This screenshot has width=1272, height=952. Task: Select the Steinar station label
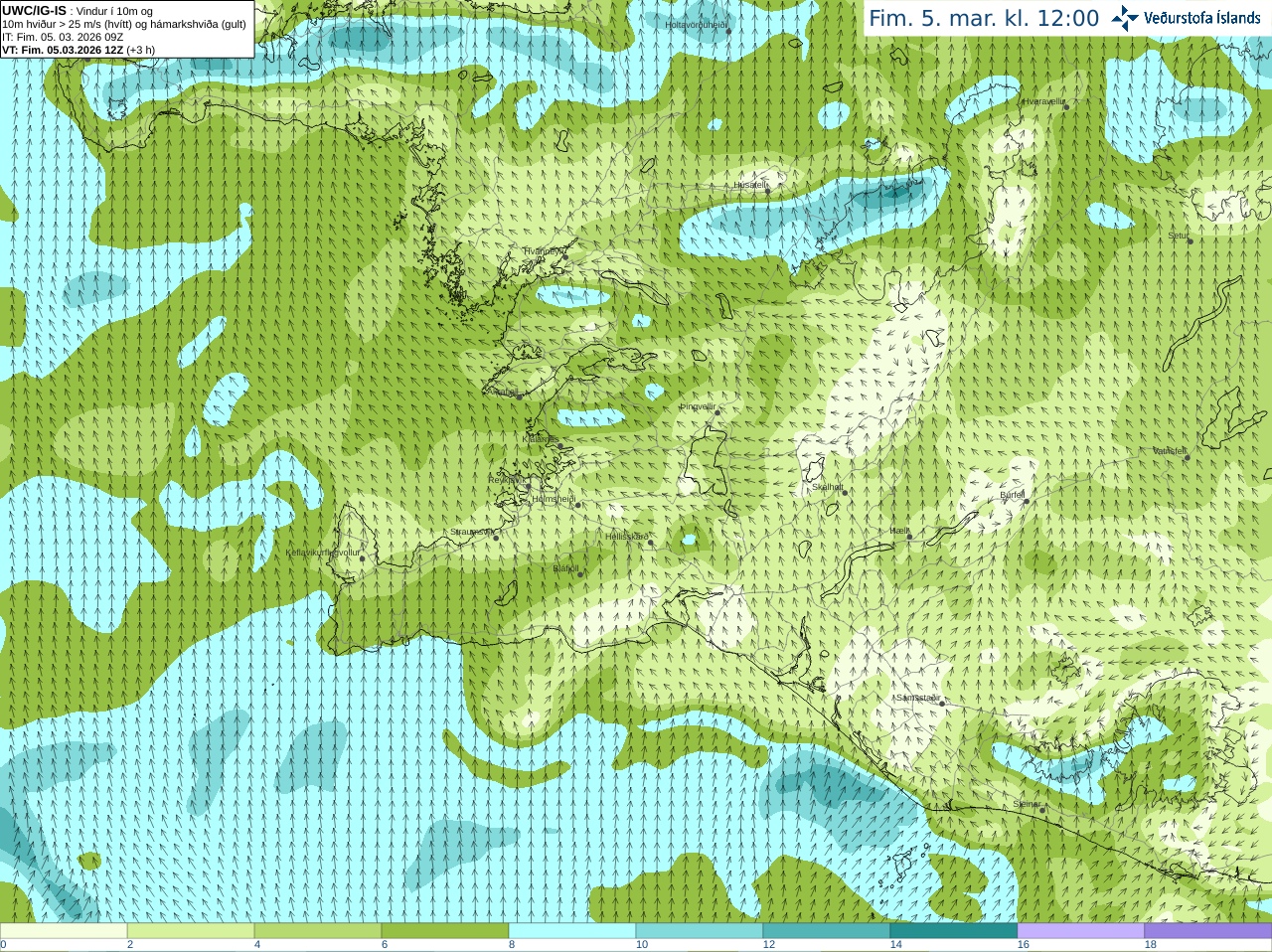pos(1027,804)
